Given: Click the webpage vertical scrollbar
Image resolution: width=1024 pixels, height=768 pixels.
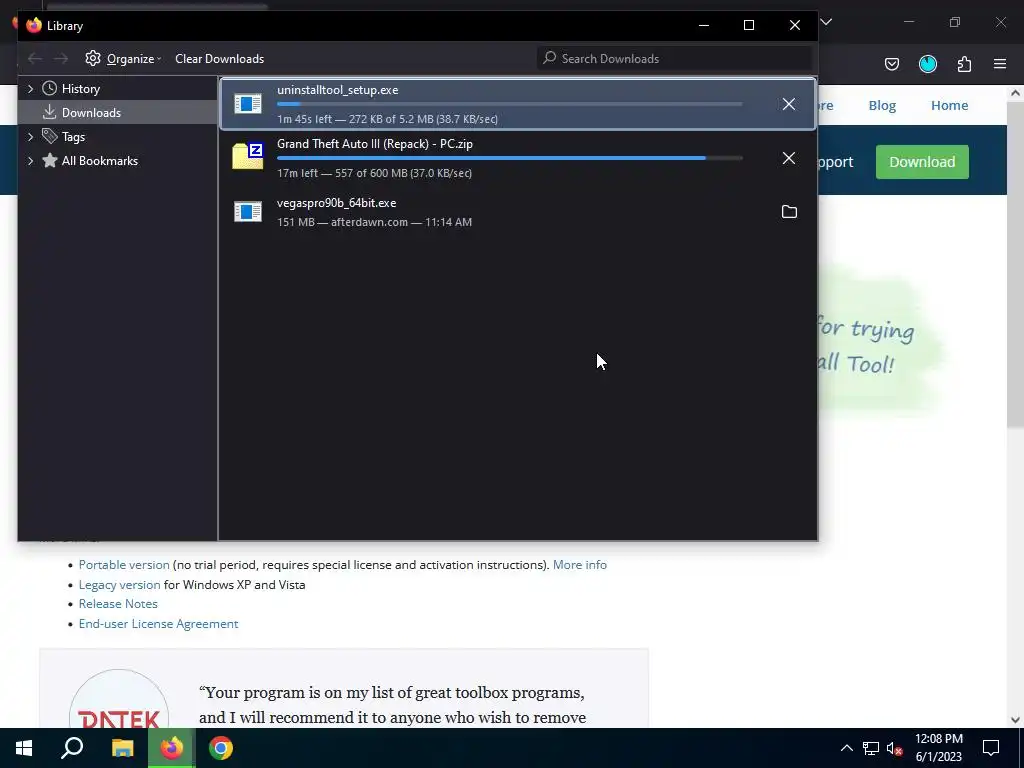Looking at the screenshot, I should (x=1016, y=264).
